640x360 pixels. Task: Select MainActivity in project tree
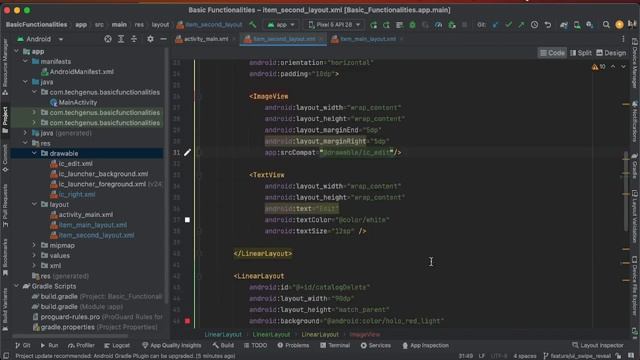pos(73,102)
